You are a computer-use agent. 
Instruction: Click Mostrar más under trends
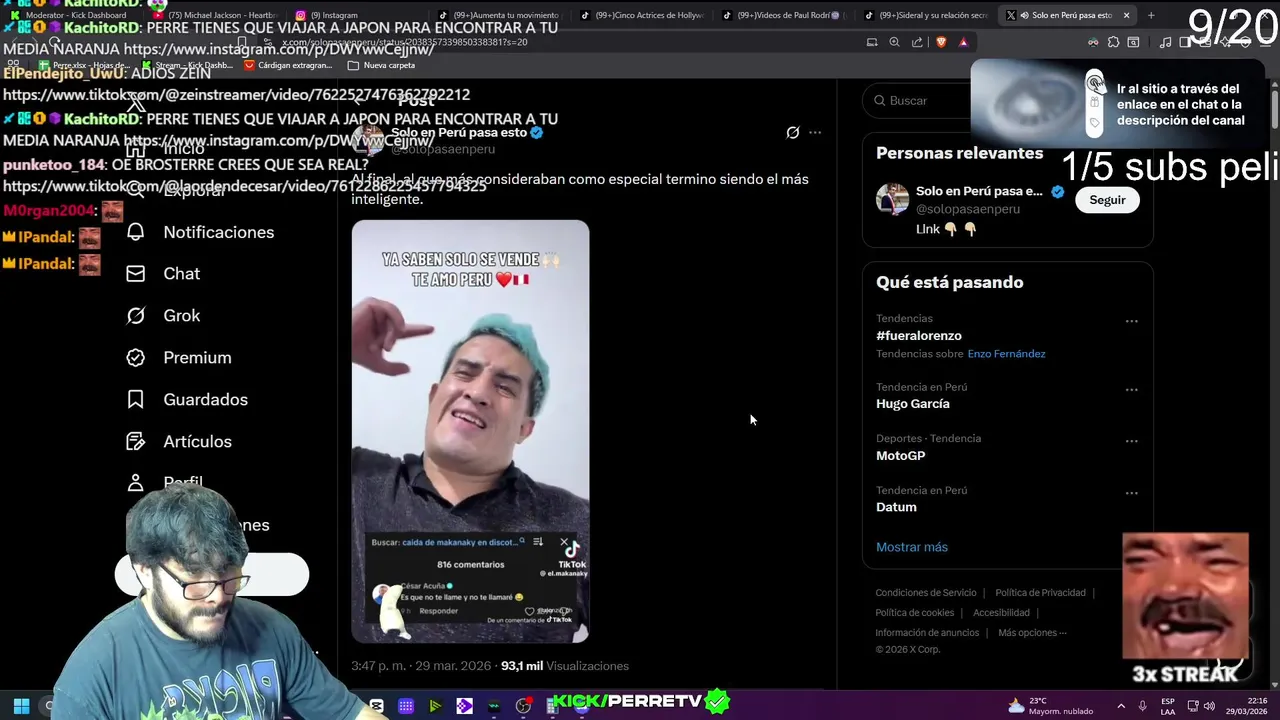(x=912, y=547)
